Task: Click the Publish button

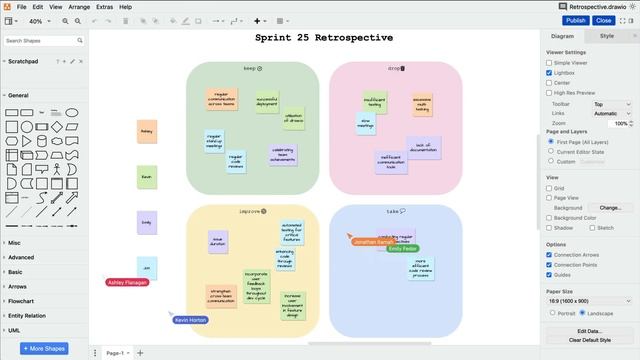Action: pyautogui.click(x=576, y=20)
